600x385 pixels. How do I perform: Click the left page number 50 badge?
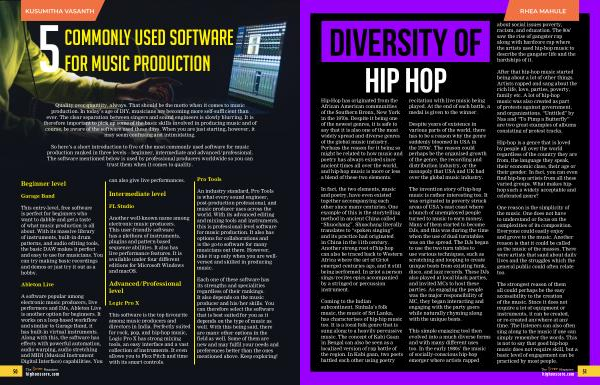click(11, 371)
